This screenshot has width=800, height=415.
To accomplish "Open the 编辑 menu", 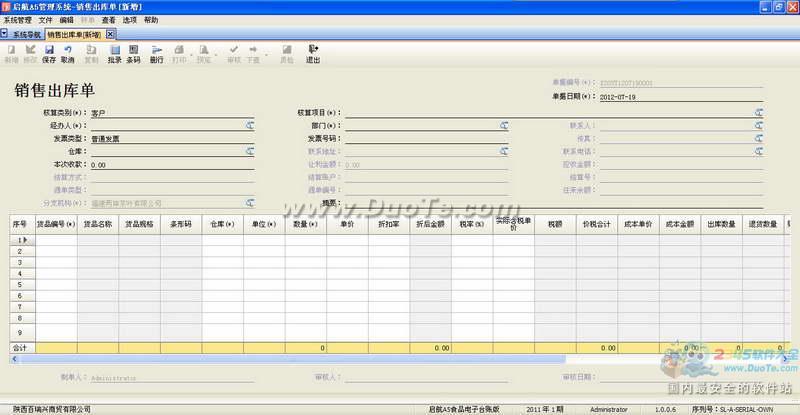I will 66,20.
